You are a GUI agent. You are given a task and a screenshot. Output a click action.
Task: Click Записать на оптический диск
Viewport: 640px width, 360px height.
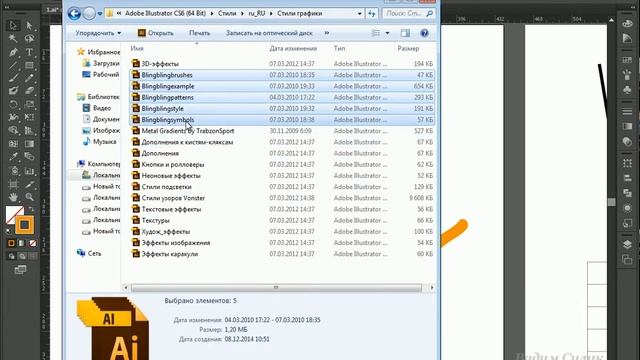coord(269,33)
